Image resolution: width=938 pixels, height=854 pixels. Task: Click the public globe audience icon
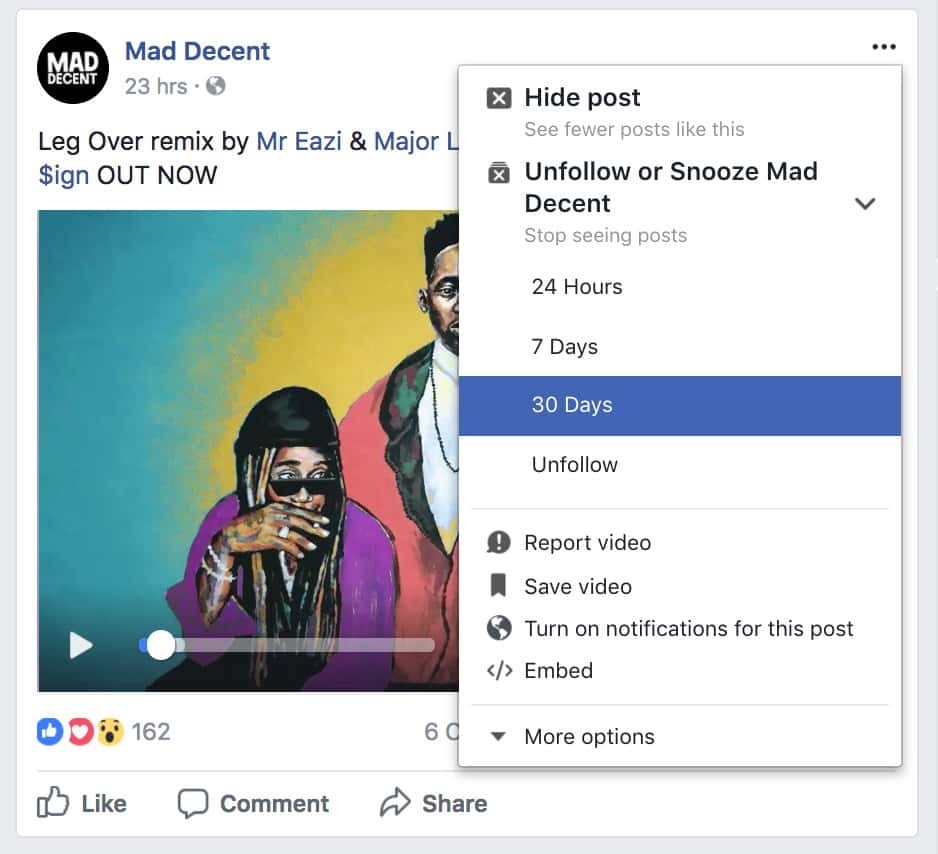[x=215, y=86]
